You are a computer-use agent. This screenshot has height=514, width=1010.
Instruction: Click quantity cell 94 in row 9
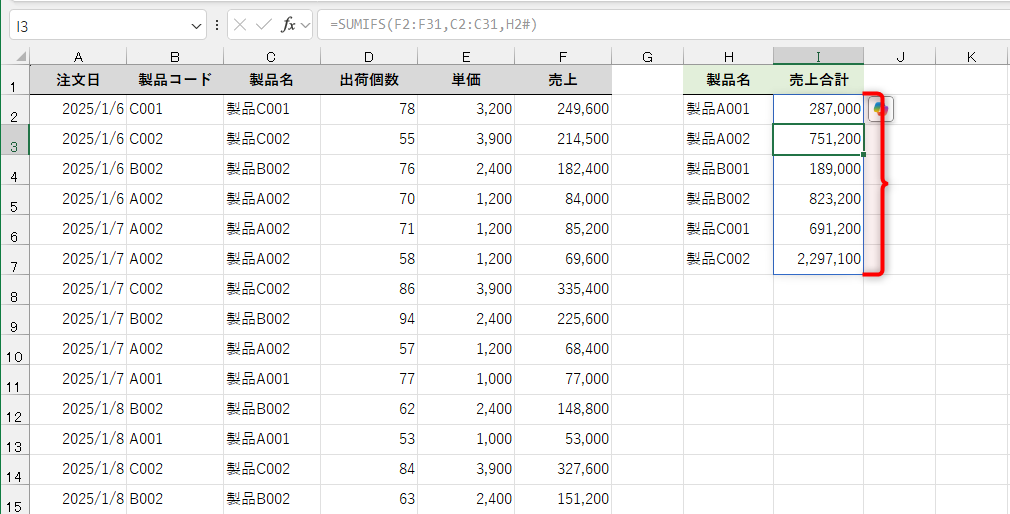coord(369,319)
